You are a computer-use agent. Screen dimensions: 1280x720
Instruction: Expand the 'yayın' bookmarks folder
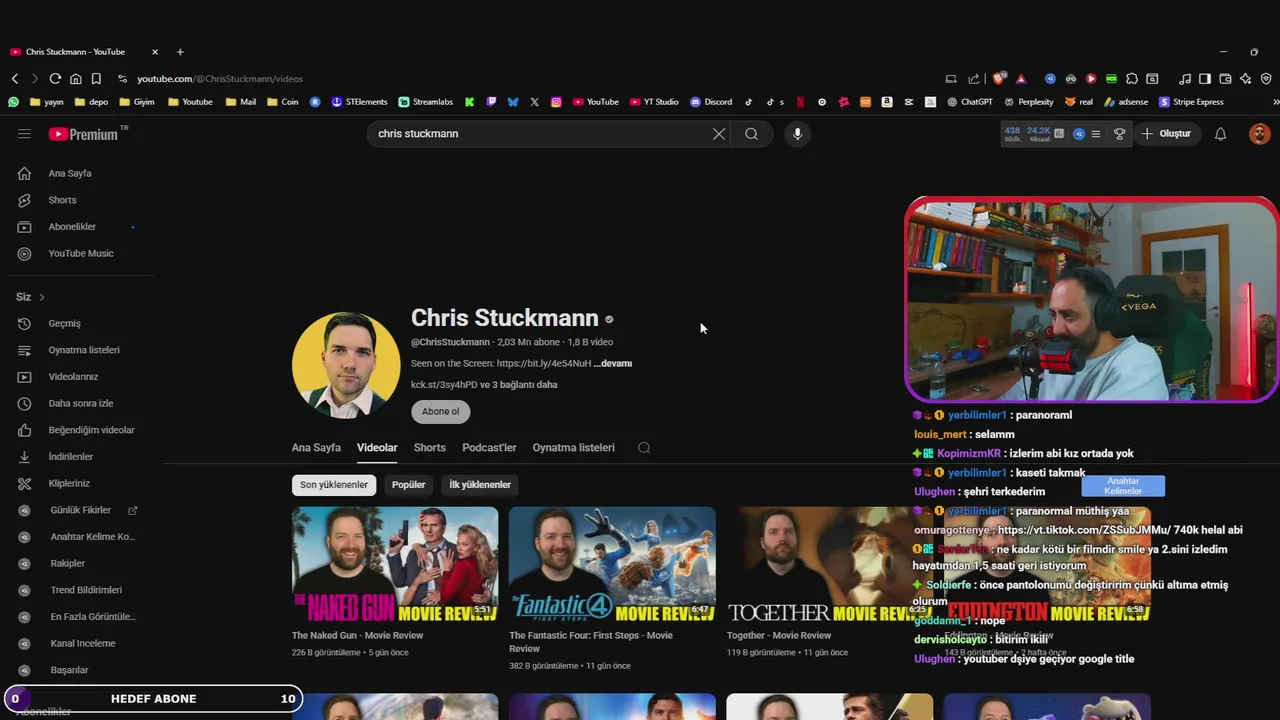(x=48, y=102)
